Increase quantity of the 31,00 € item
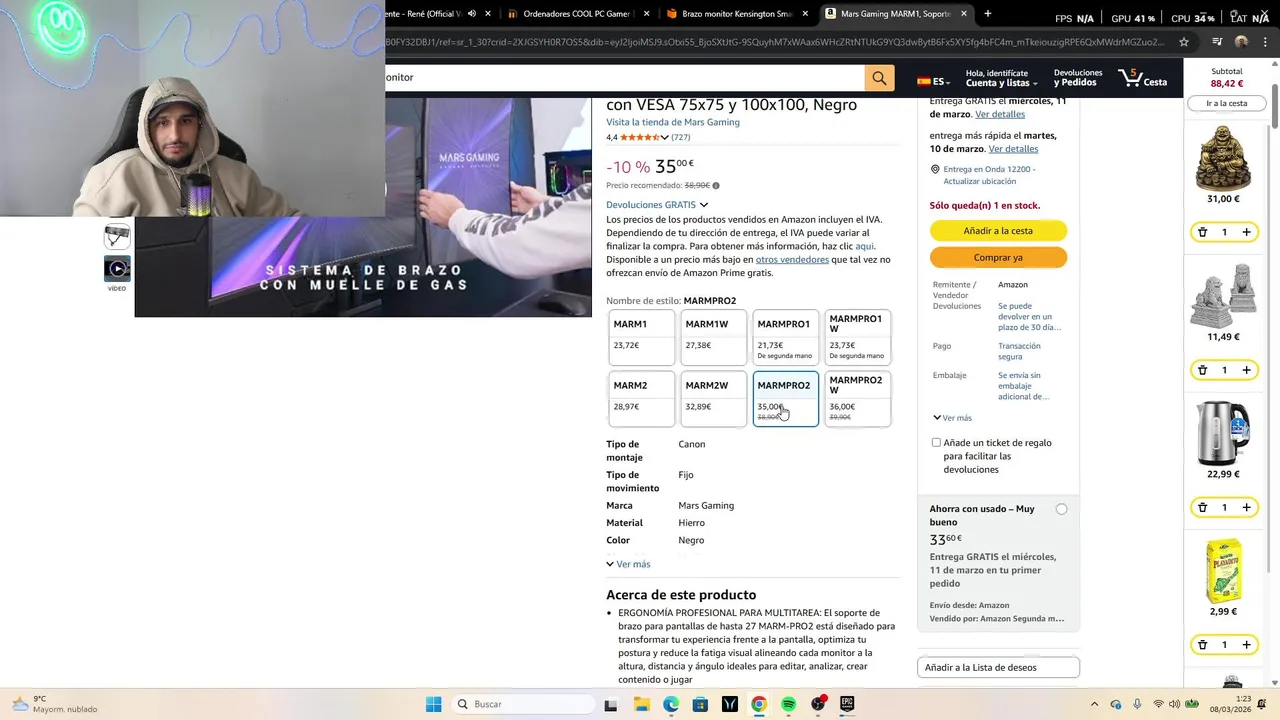1280x720 pixels. pyautogui.click(x=1246, y=232)
